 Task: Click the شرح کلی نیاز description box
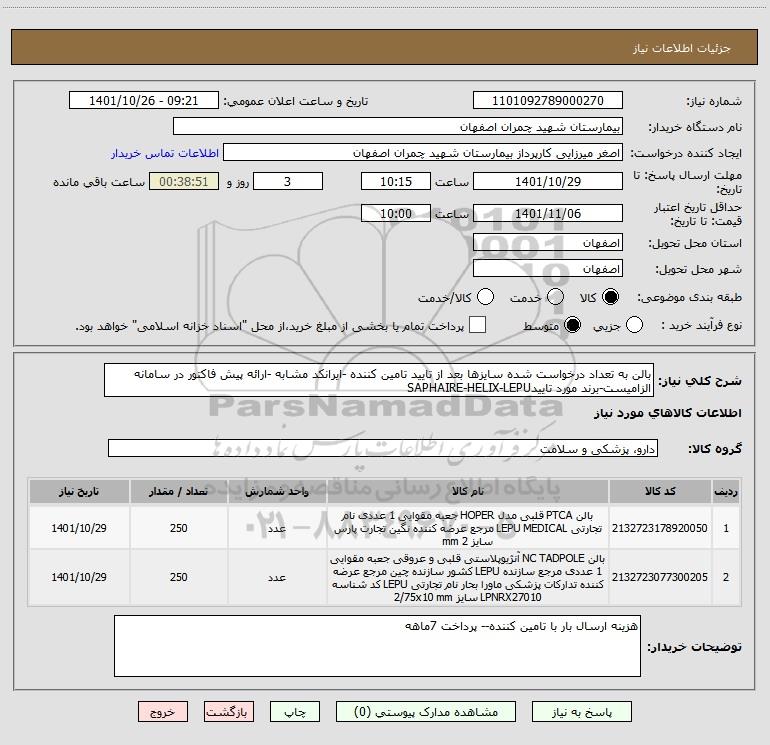click(379, 381)
